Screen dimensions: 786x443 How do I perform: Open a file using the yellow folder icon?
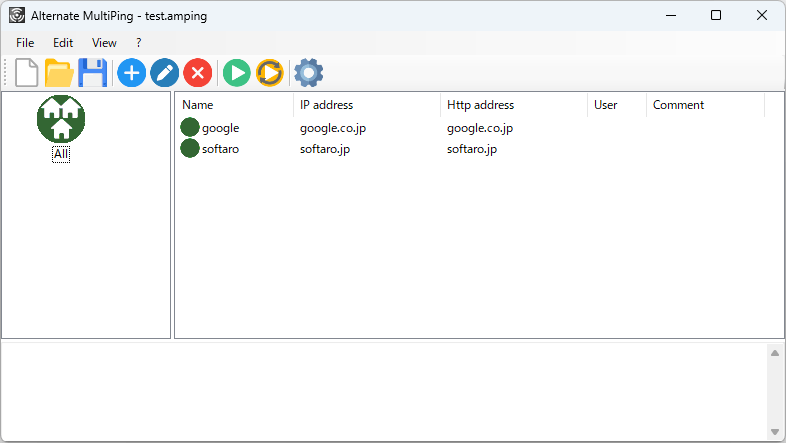60,72
